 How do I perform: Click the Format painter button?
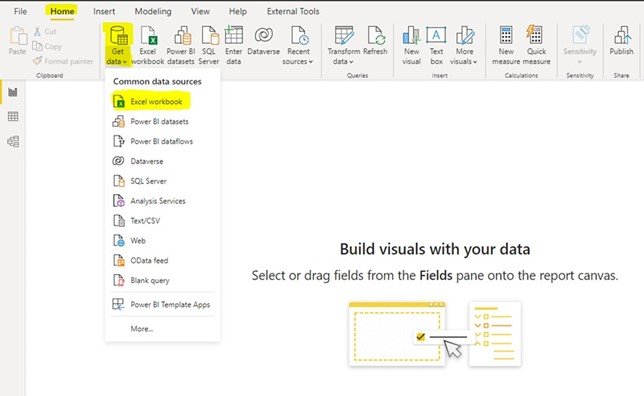pos(63,61)
